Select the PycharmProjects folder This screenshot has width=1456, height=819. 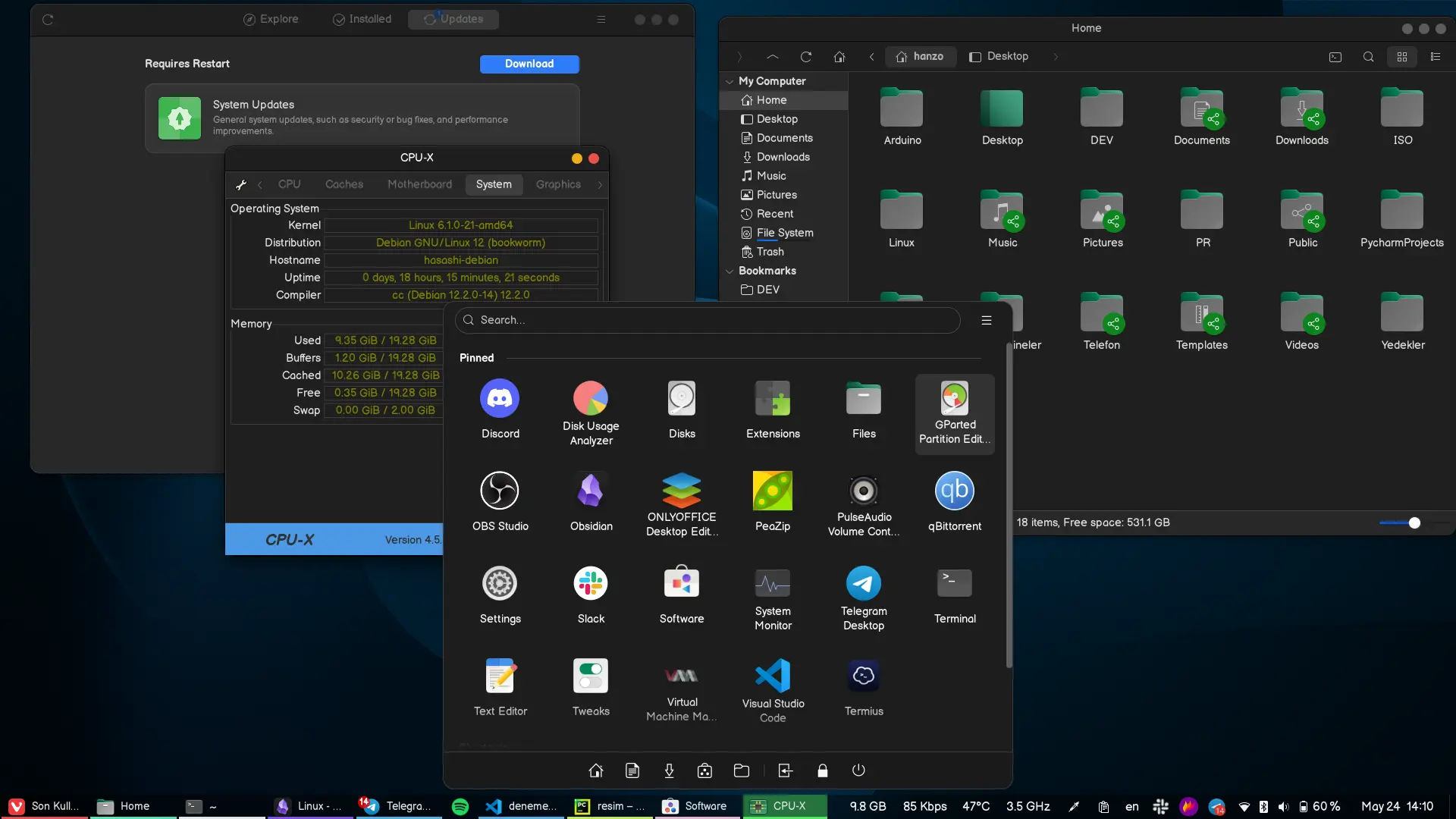(x=1402, y=220)
